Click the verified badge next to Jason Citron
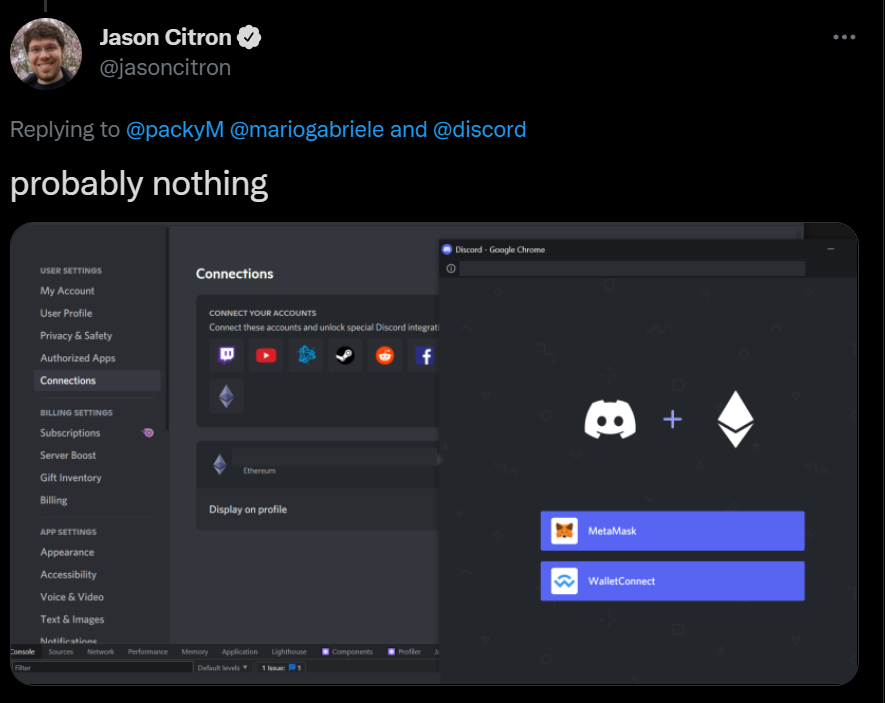The width and height of the screenshot is (885, 703). 249,37
